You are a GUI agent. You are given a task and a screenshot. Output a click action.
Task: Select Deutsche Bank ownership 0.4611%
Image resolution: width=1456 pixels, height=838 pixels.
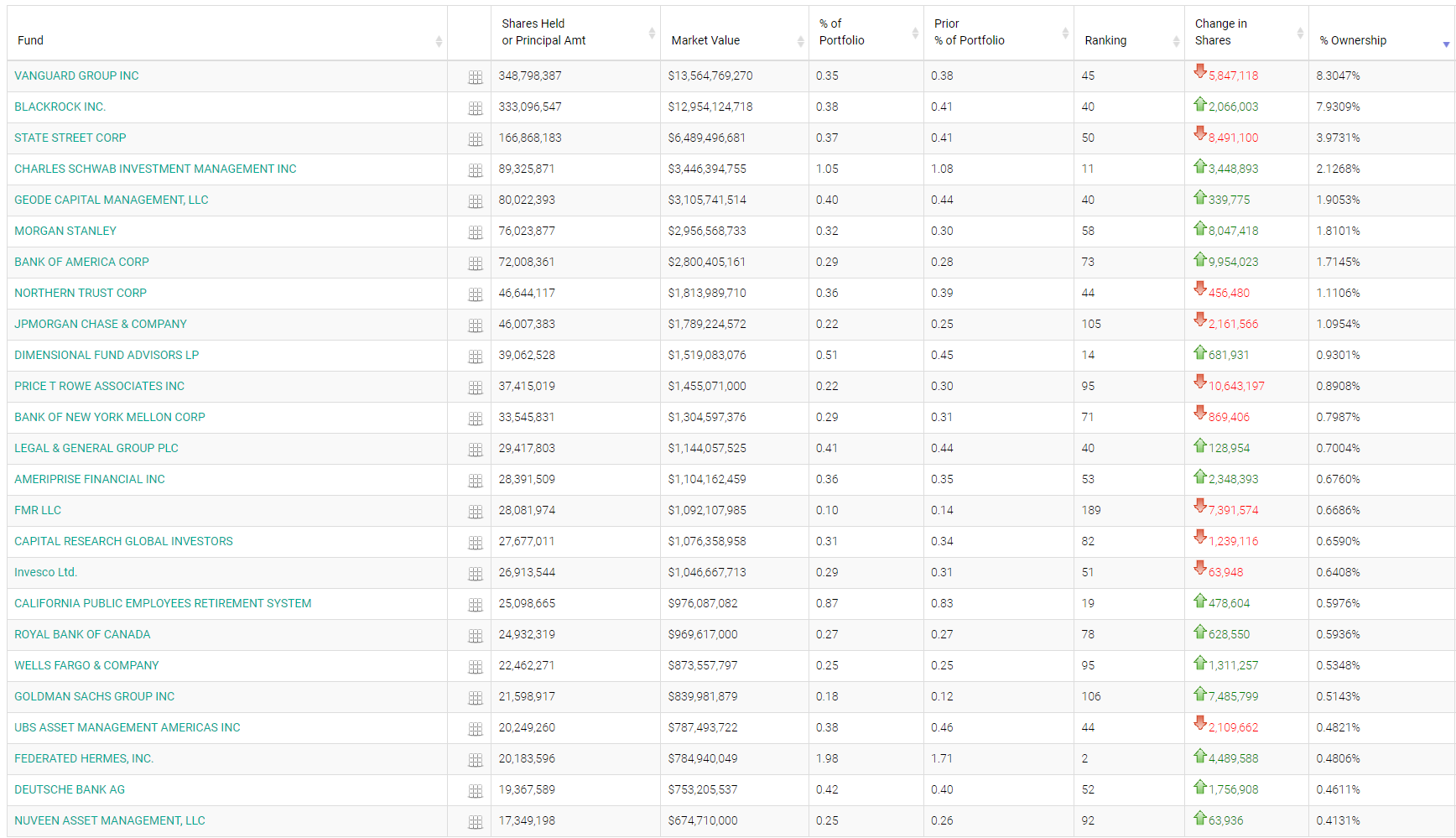coord(1338,789)
